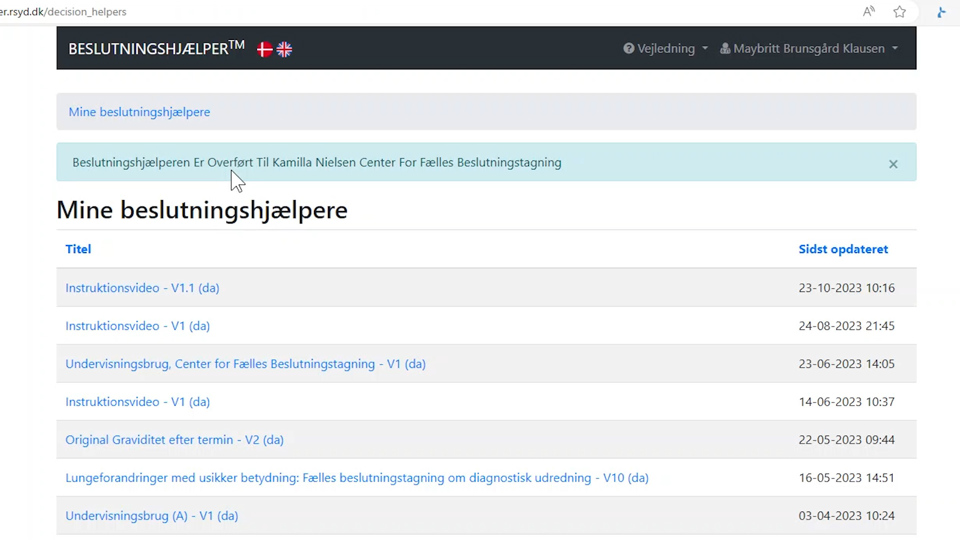
Task: Open Mine beslutningshjælpere breadcrumb link
Action: (x=139, y=112)
